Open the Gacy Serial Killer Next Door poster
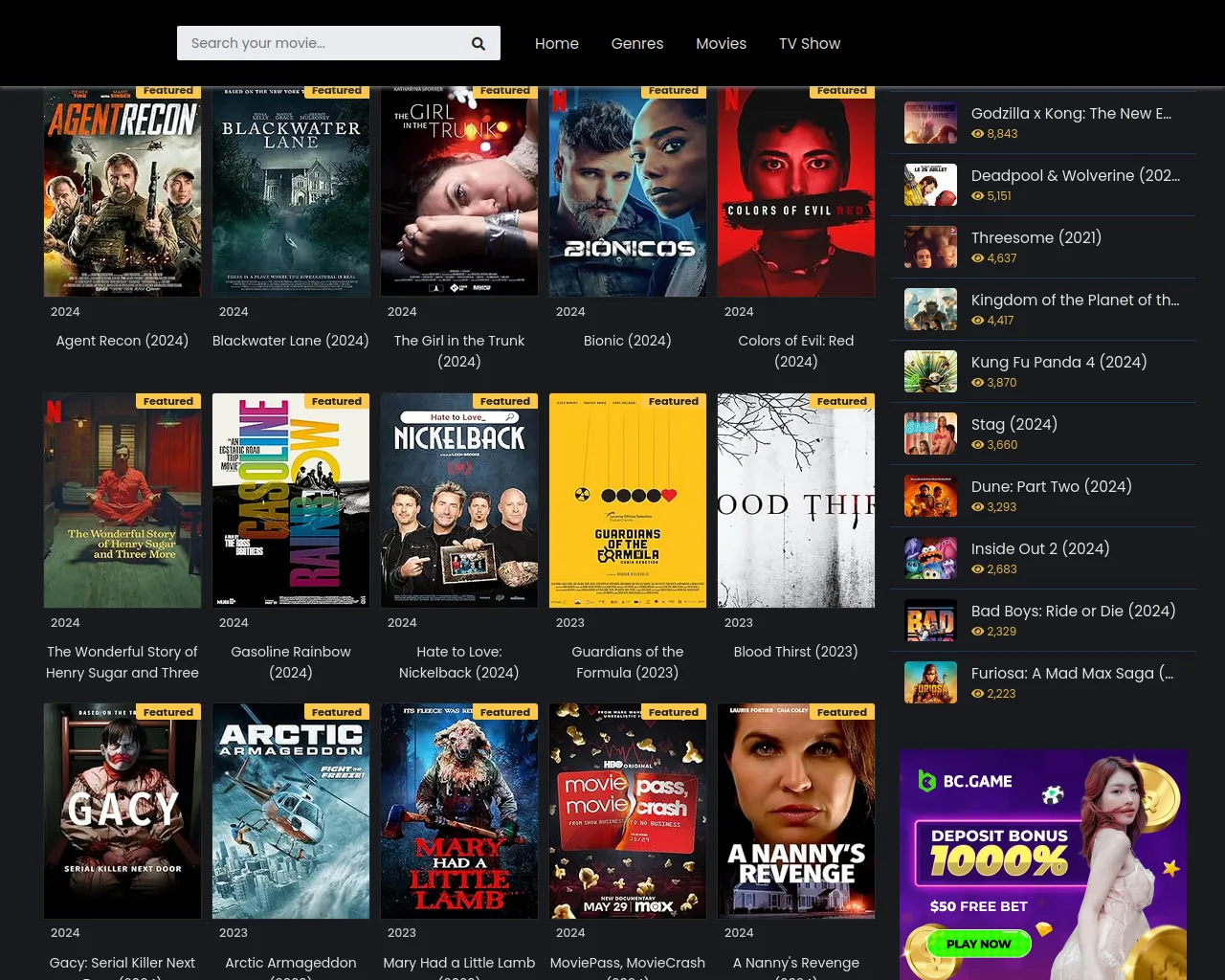 click(122, 812)
